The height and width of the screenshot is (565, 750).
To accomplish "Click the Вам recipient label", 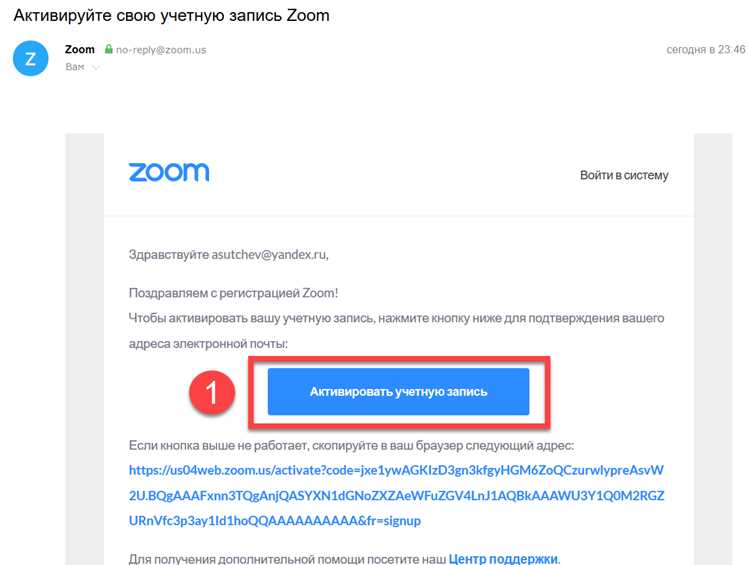I will 75,67.
